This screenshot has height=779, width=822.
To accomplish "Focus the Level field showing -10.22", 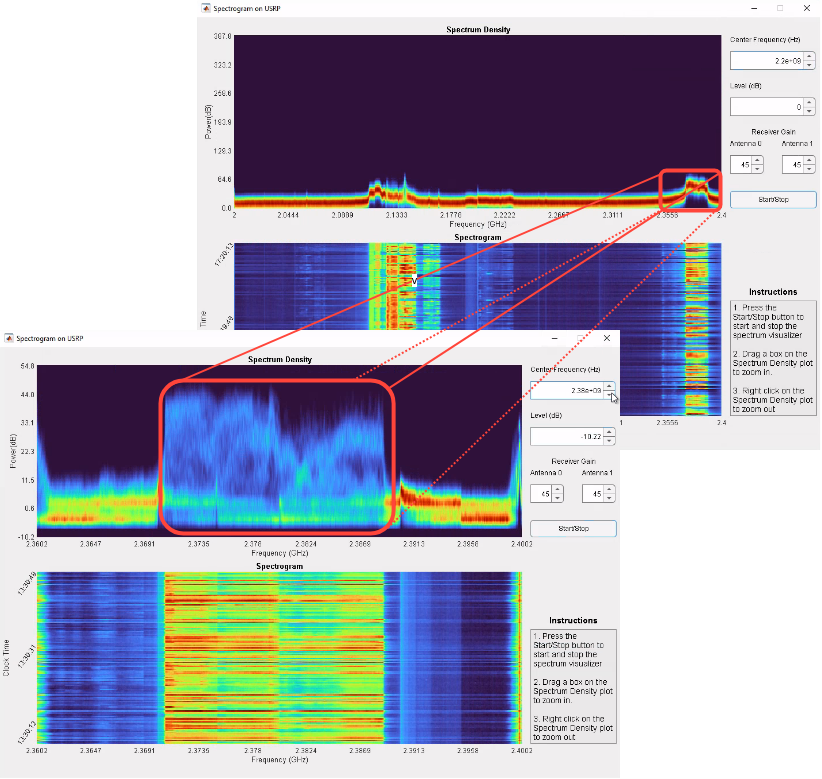I will 567,436.
